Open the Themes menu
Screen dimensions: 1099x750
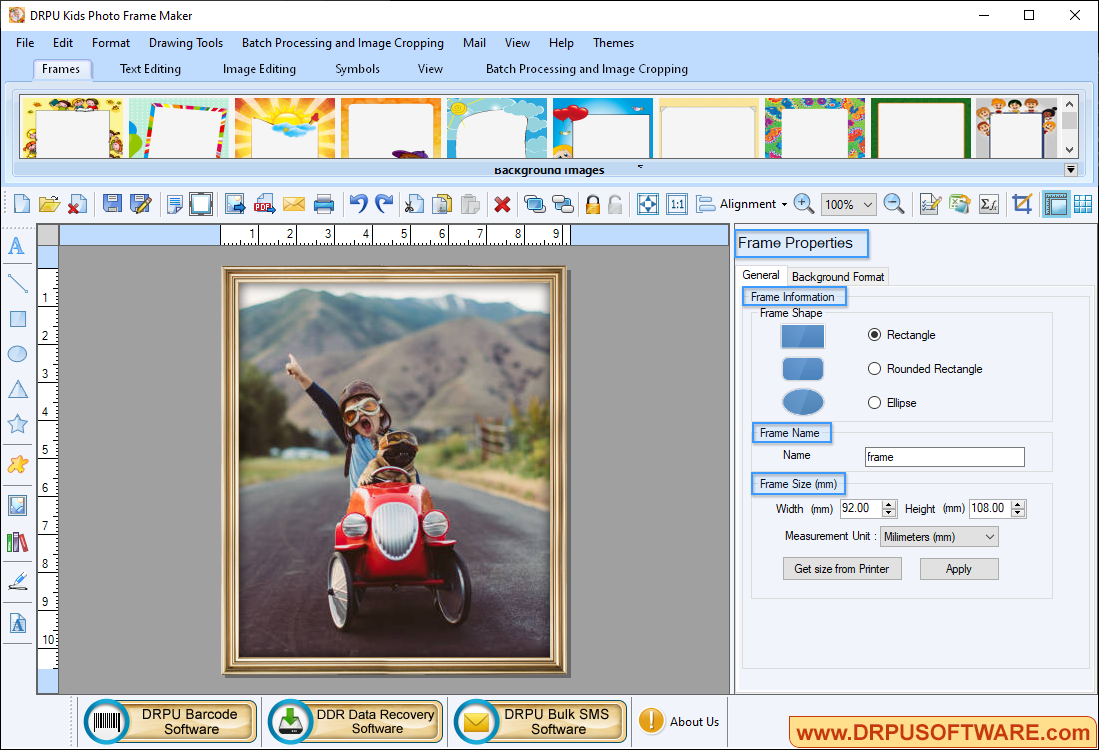pyautogui.click(x=613, y=43)
